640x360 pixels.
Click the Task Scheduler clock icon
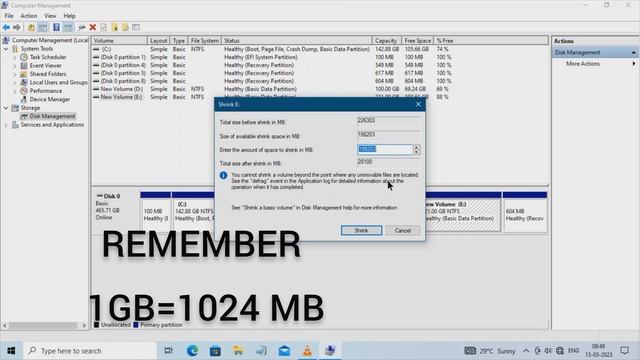24,57
